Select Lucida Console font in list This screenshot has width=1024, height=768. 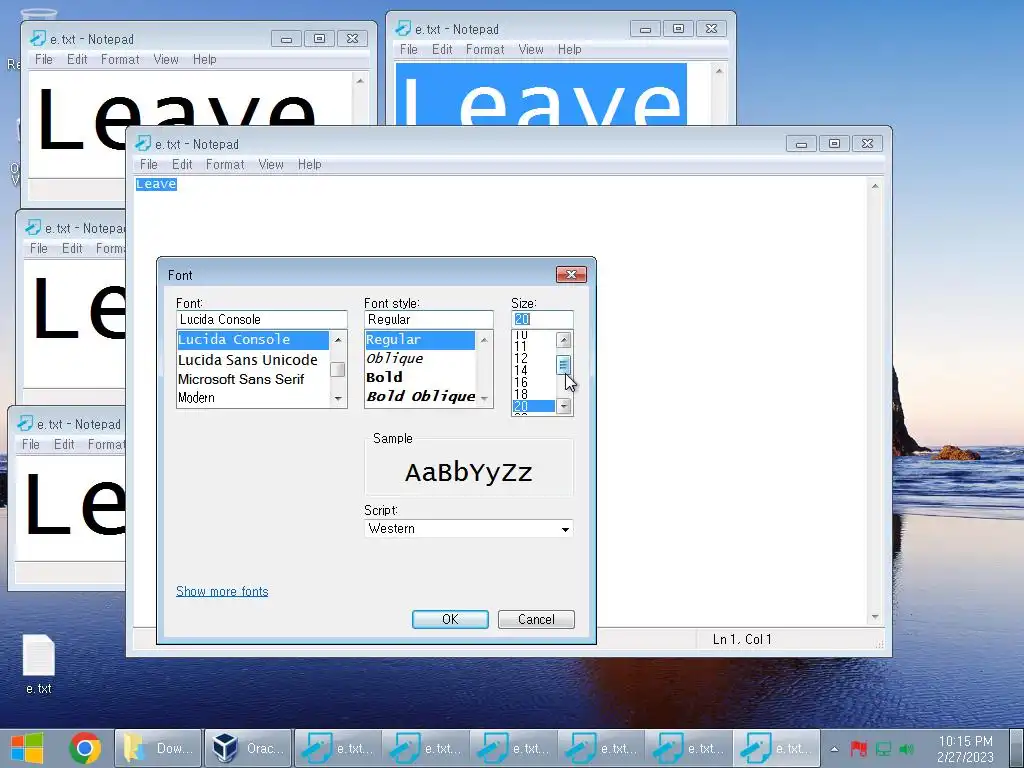253,340
